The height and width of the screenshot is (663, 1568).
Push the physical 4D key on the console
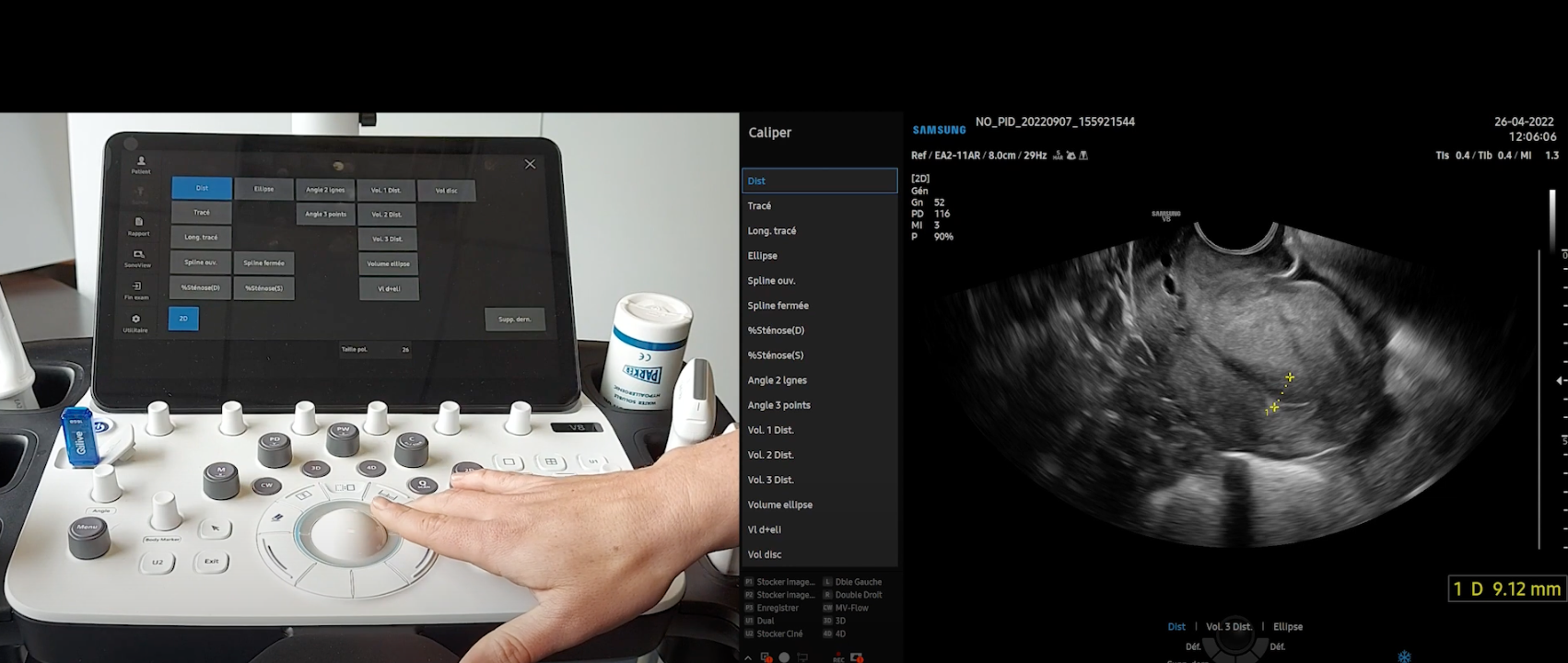371,468
